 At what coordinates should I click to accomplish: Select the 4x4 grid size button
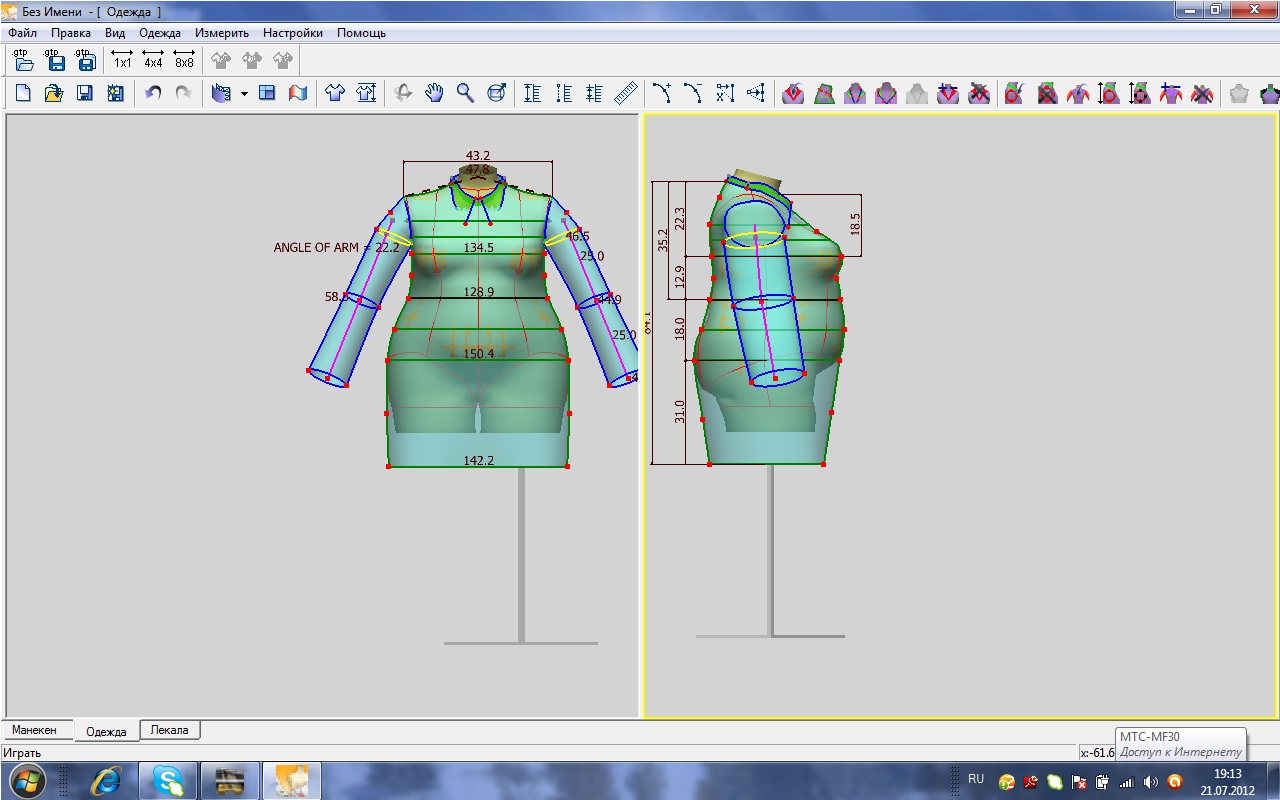(x=153, y=60)
